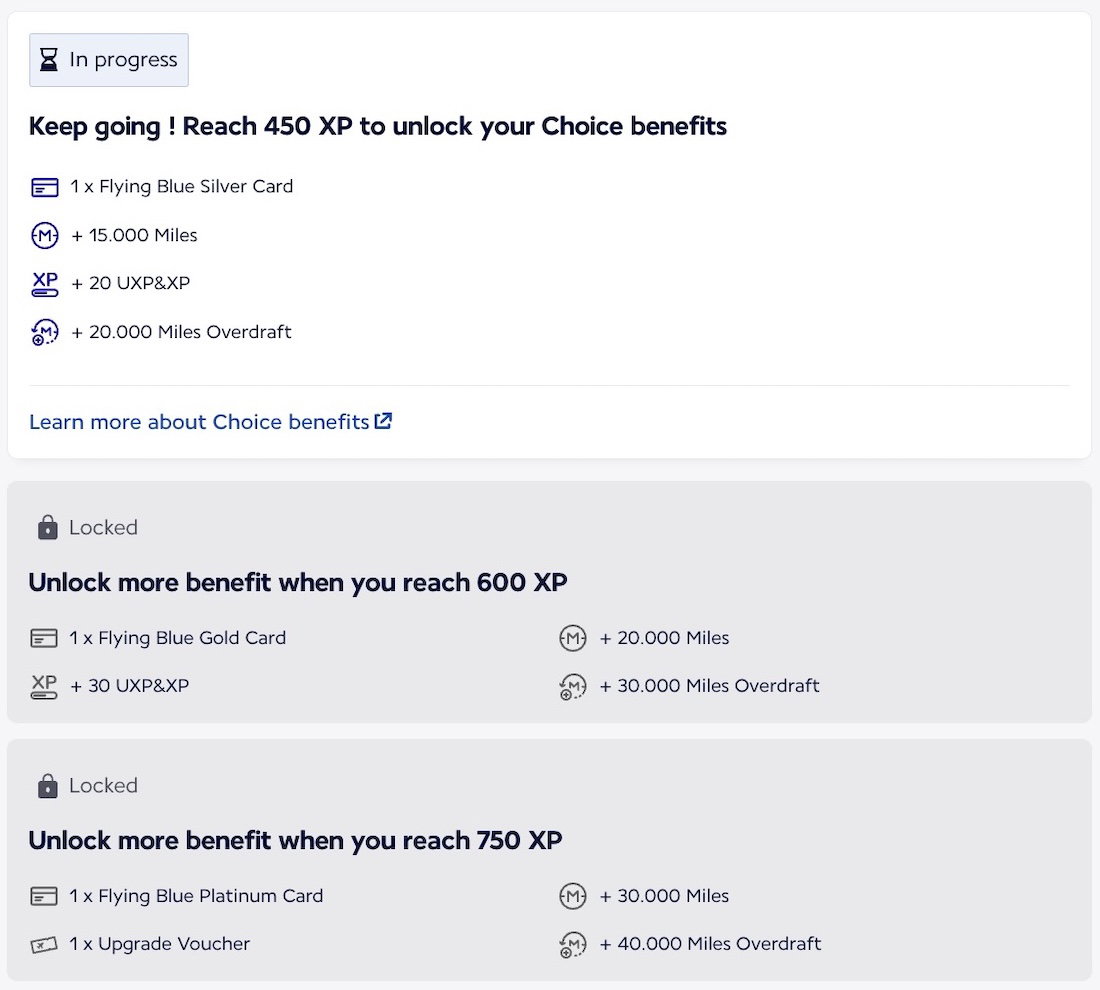Open Learn more about Choice benefits link
This screenshot has width=1100, height=990.
[x=199, y=422]
